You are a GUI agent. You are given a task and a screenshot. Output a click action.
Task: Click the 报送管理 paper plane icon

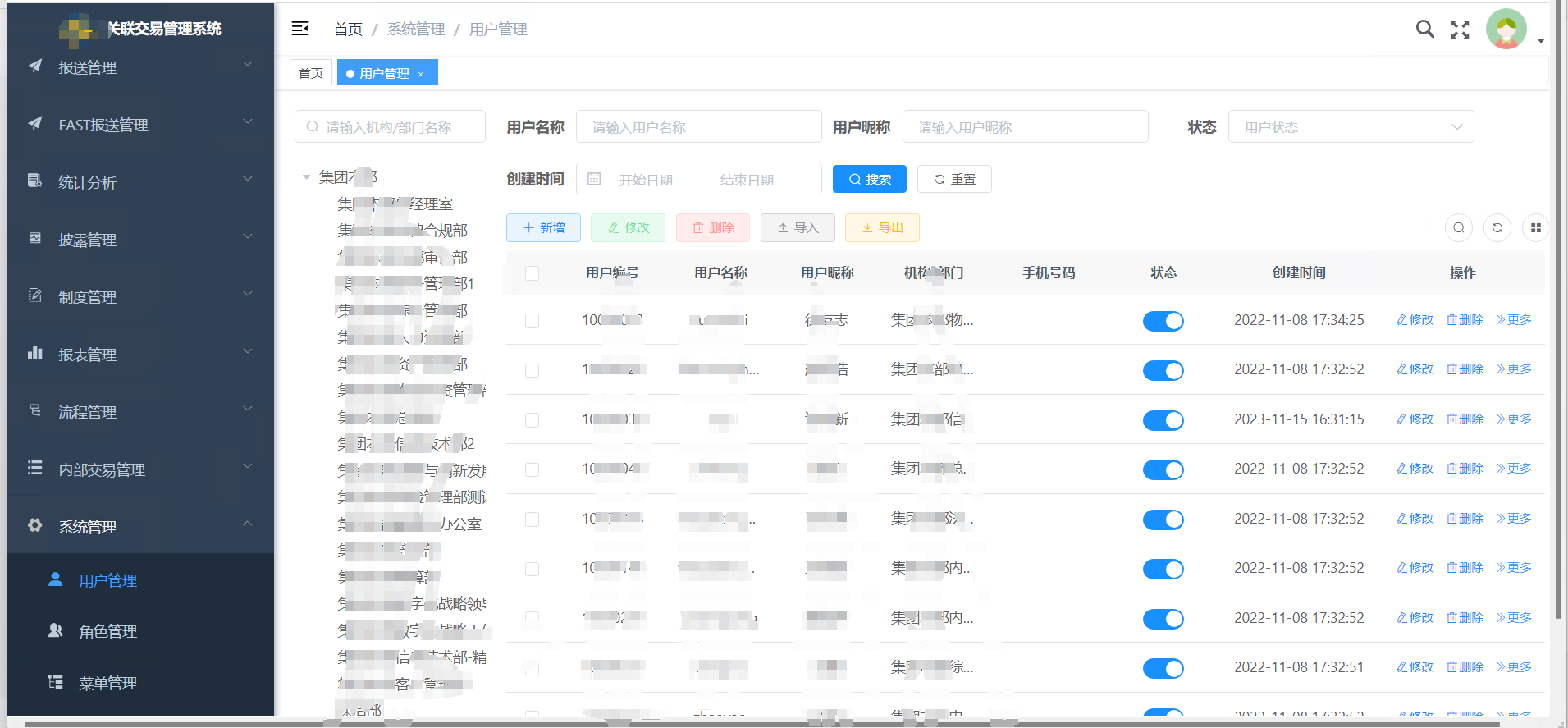[x=34, y=66]
